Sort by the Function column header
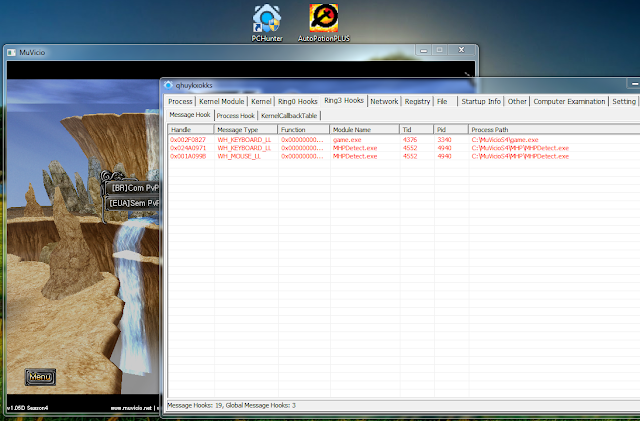 coord(303,129)
